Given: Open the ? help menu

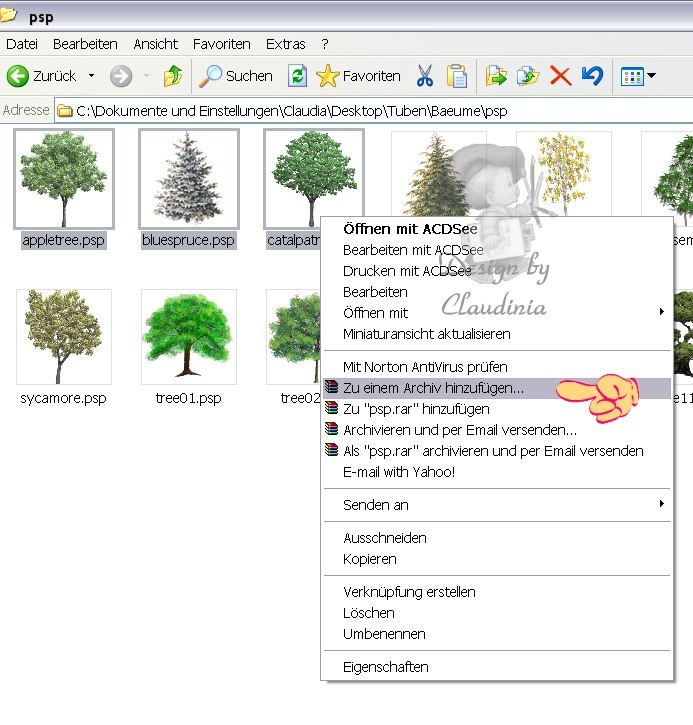Looking at the screenshot, I should point(325,44).
